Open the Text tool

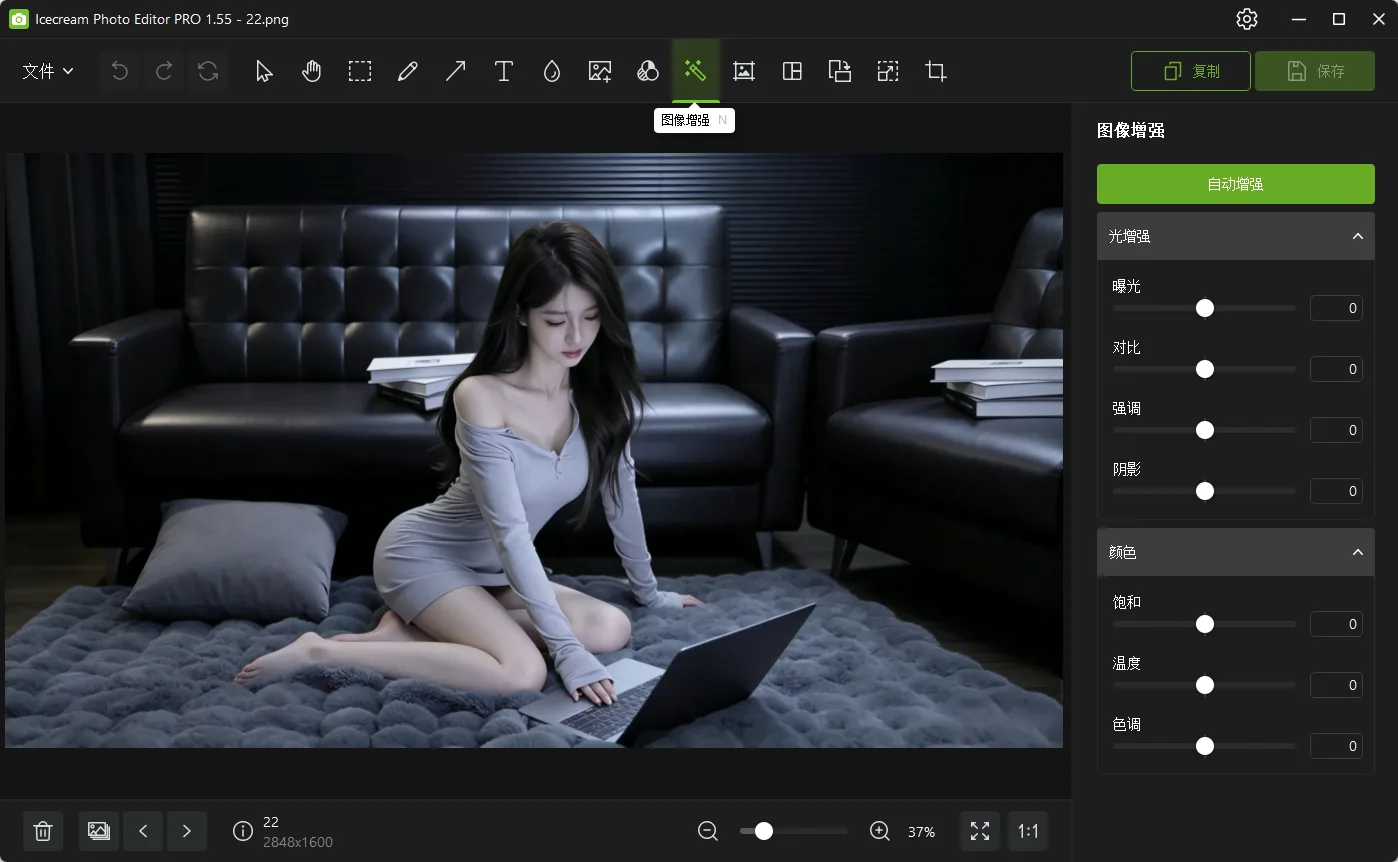point(504,71)
